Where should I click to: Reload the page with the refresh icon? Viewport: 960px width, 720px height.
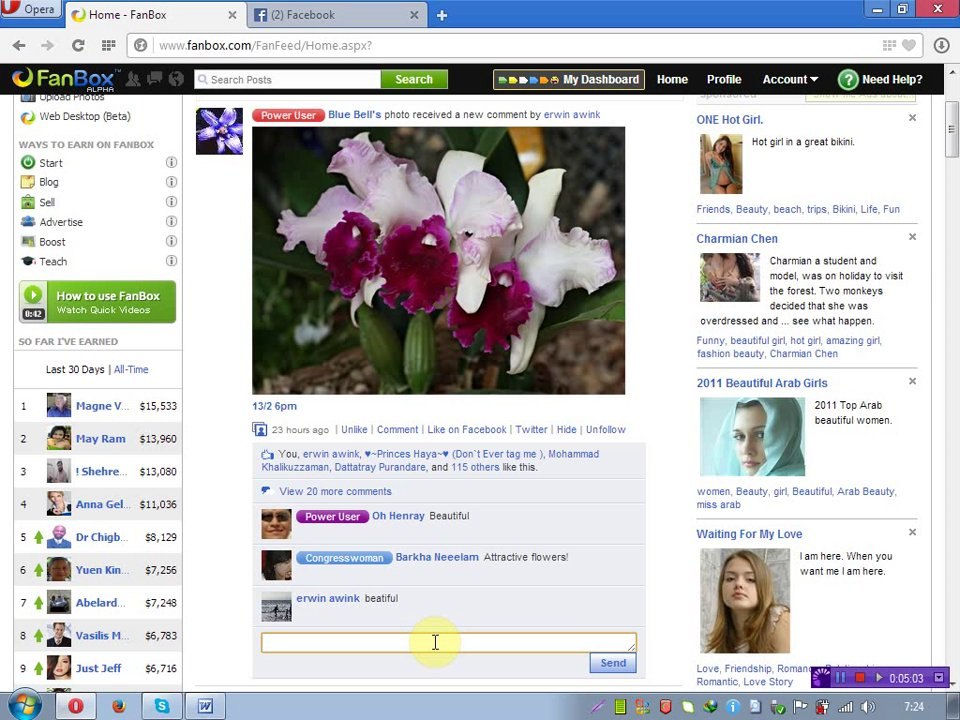pyautogui.click(x=78, y=45)
